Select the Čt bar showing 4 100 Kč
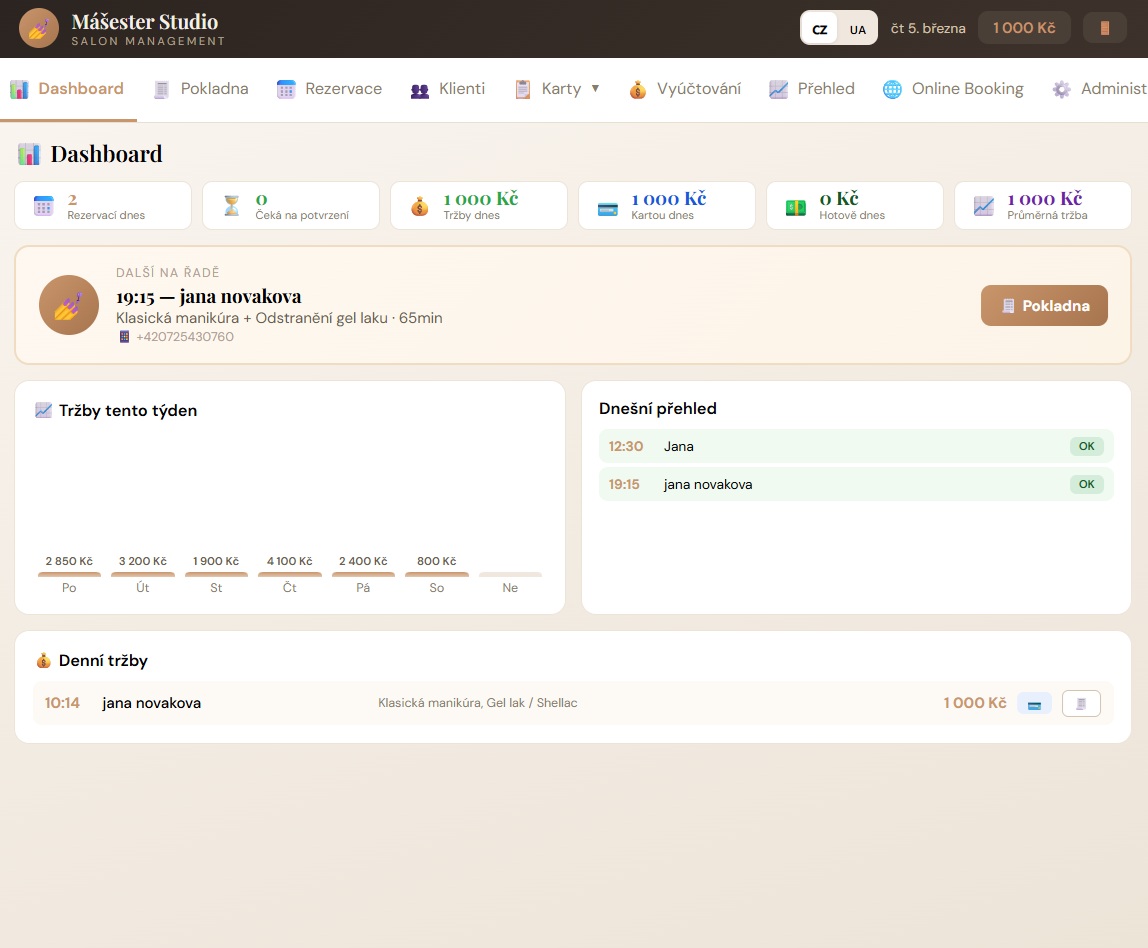This screenshot has width=1148, height=948. [289, 573]
